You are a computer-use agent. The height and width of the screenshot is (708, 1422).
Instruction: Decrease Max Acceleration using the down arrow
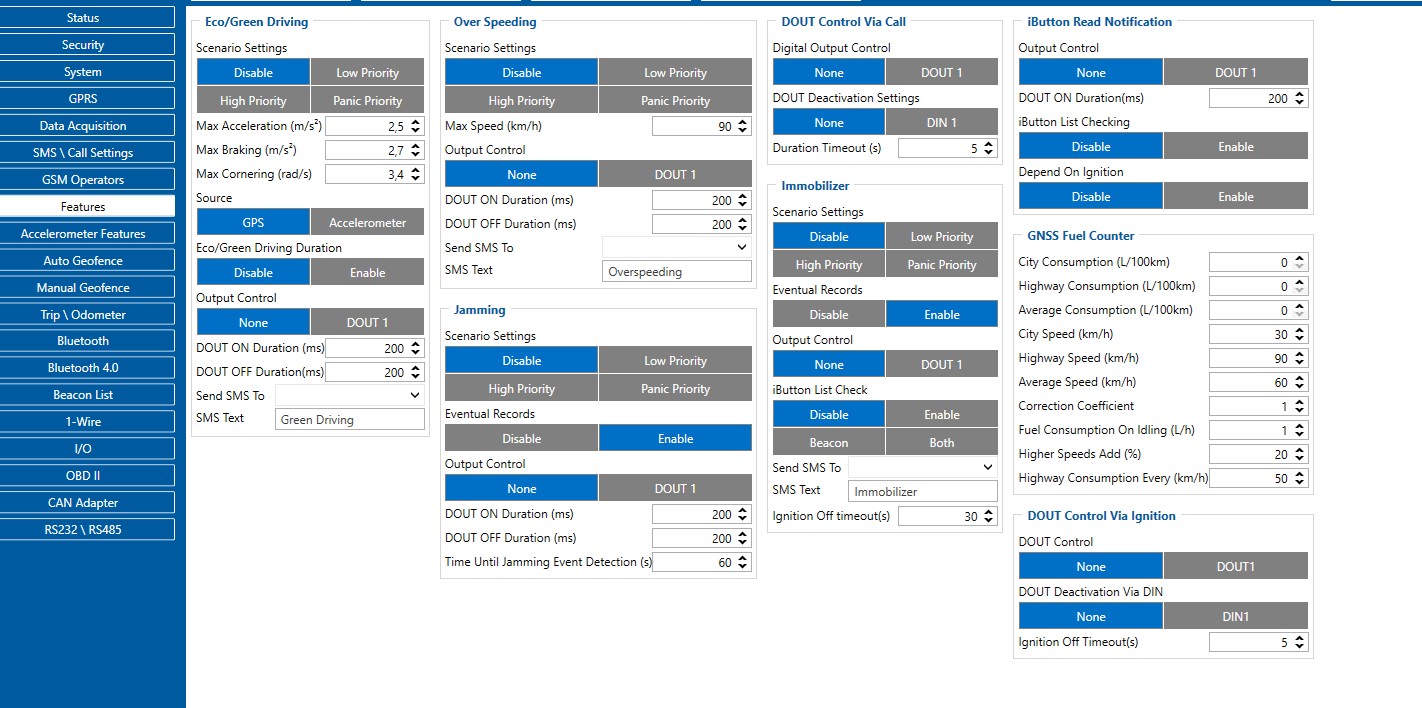pos(416,130)
